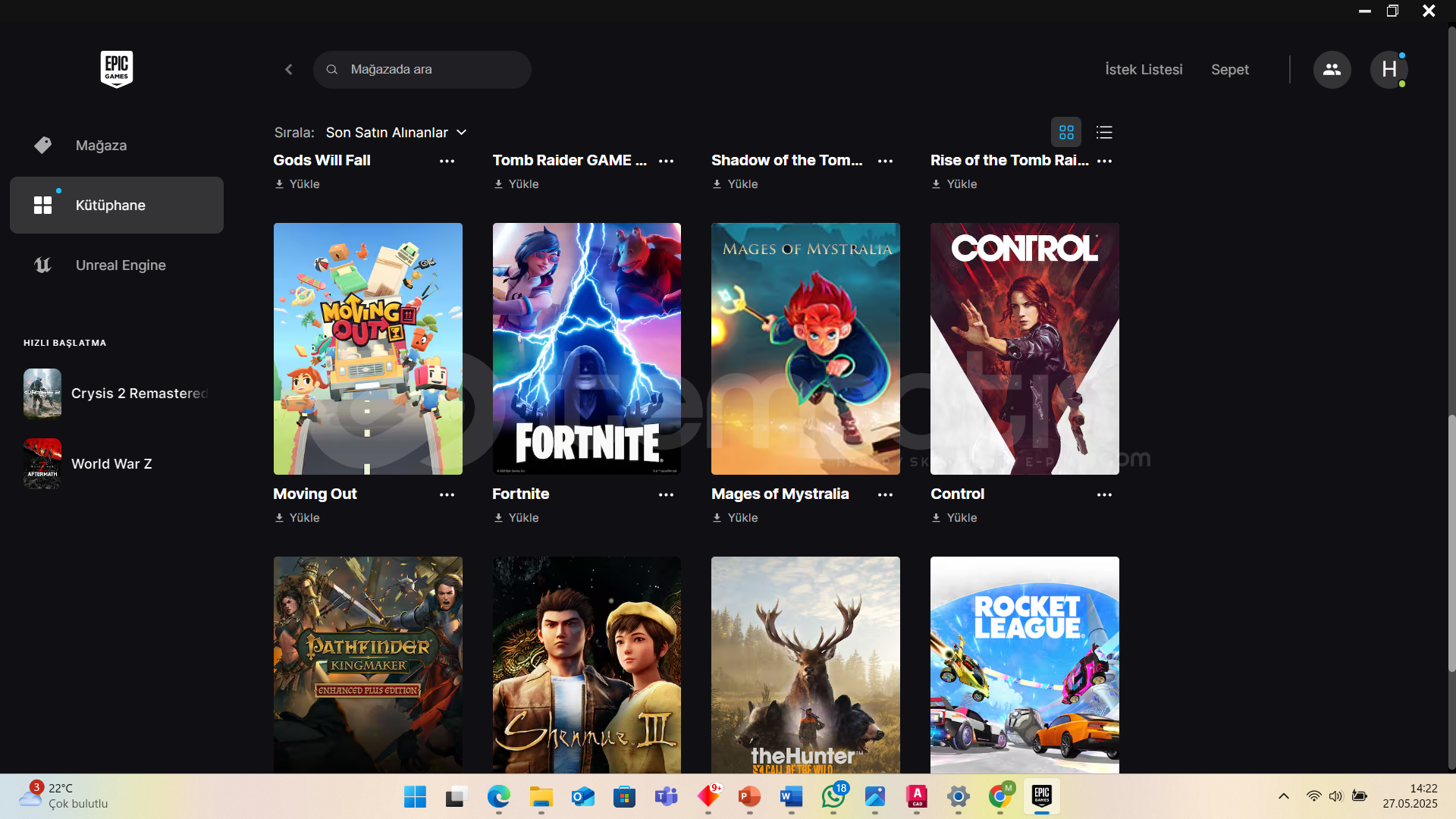This screenshot has height=819, width=1456.
Task: Open the friends list icon
Action: (1332, 70)
